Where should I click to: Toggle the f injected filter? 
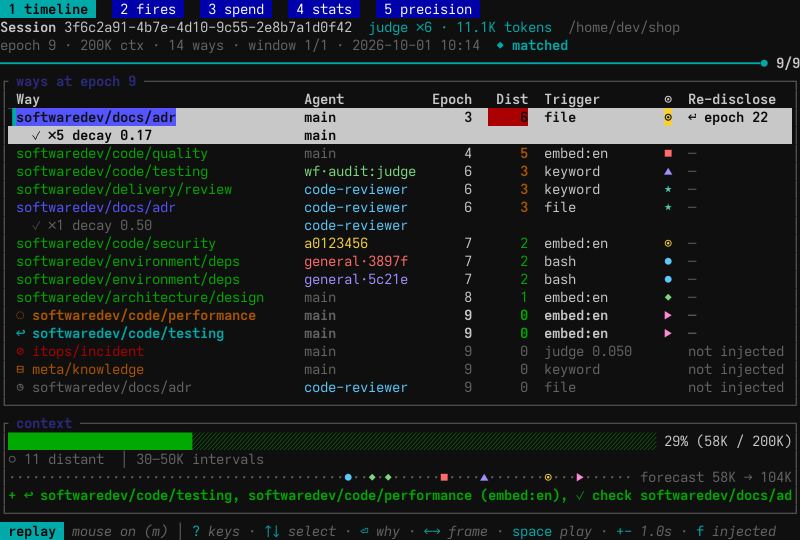pos(736,531)
